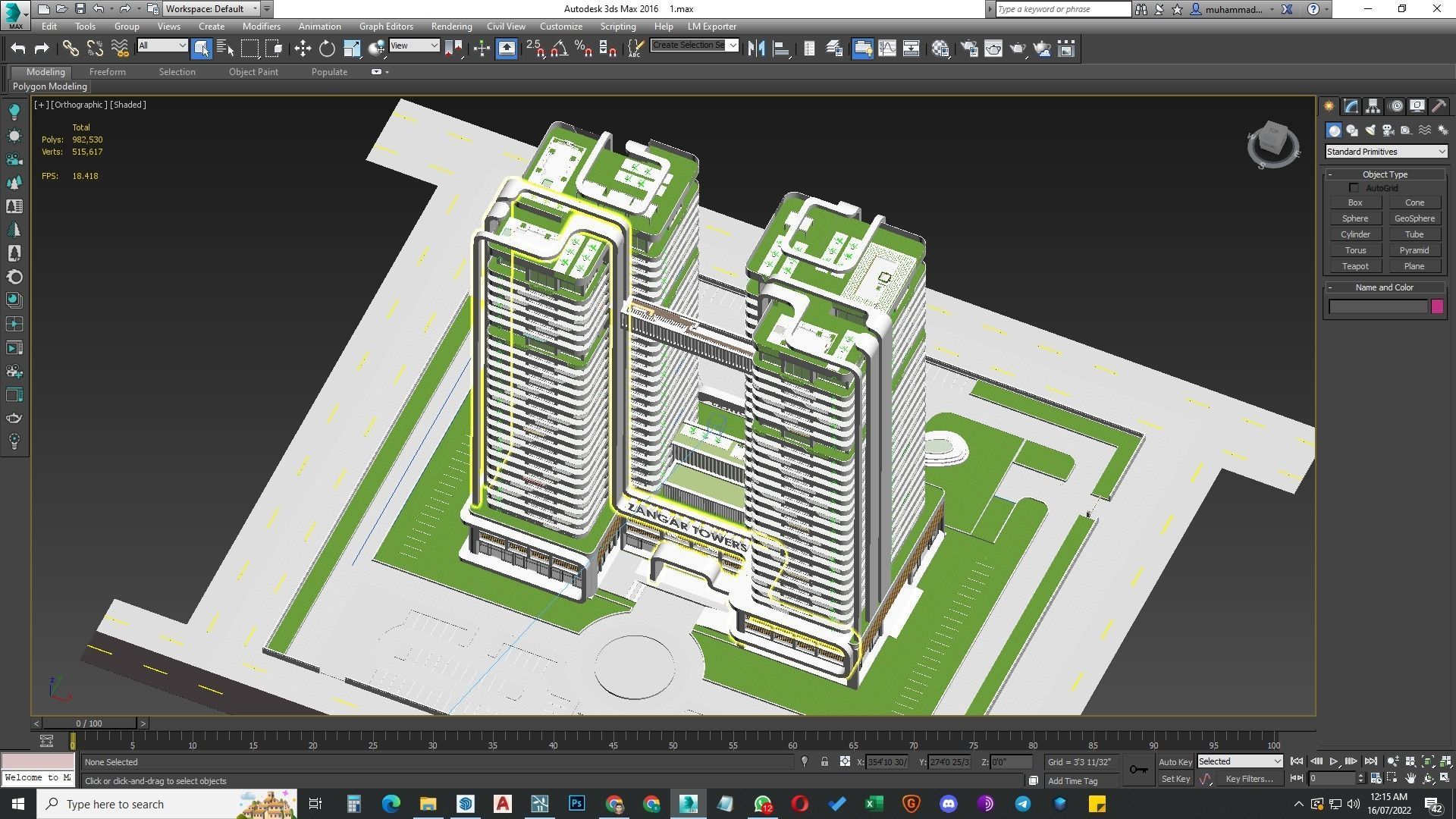The width and height of the screenshot is (1456, 819).
Task: Toggle Absolute transform type-in mode
Action: [845, 762]
